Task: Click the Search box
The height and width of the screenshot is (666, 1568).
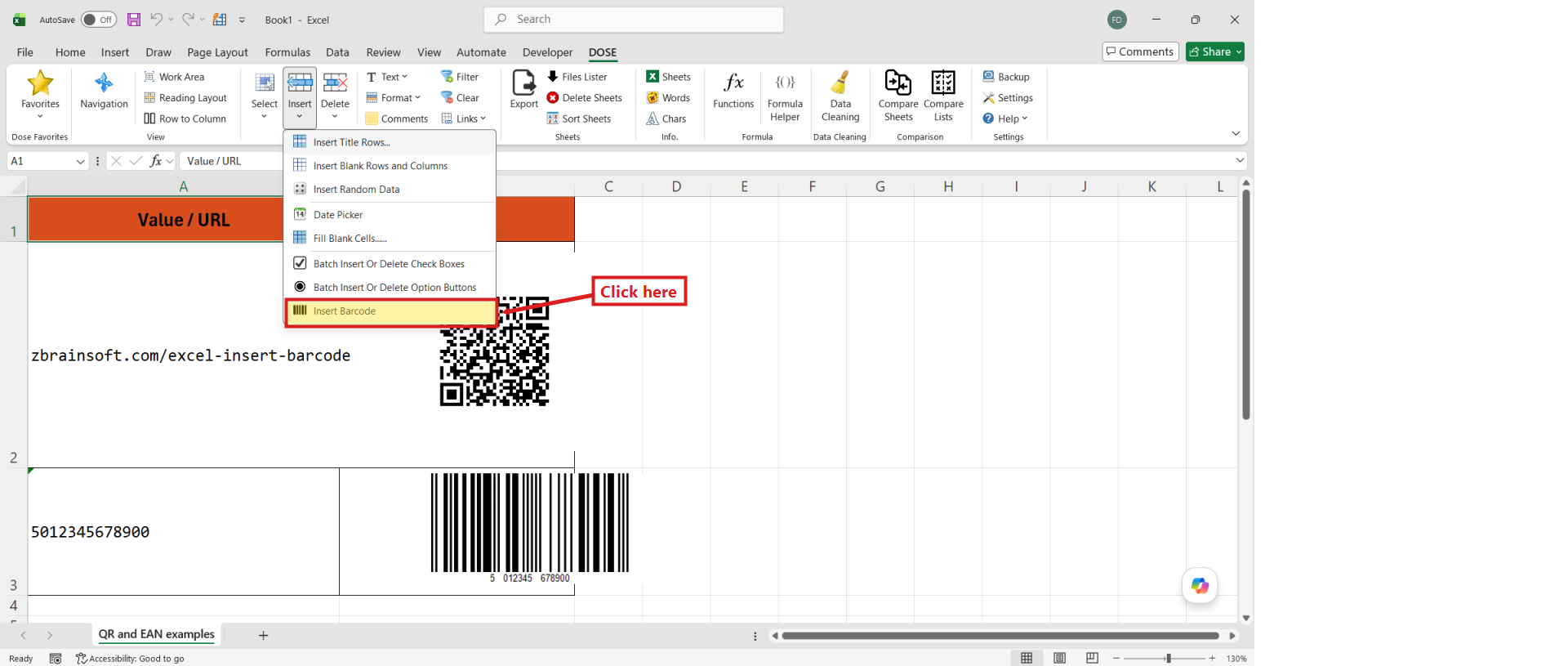Action: [x=634, y=20]
